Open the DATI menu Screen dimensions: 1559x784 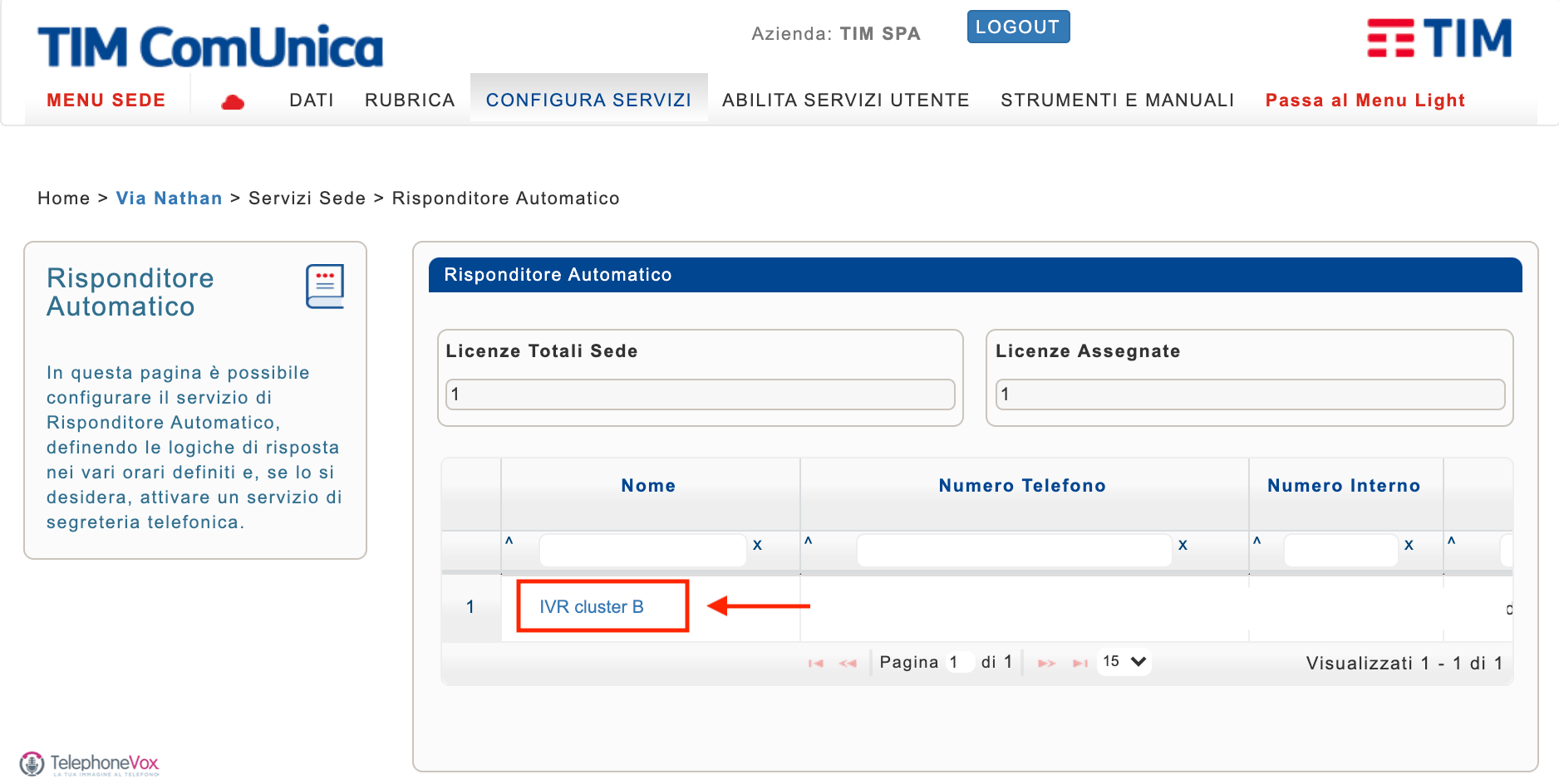coord(312,100)
